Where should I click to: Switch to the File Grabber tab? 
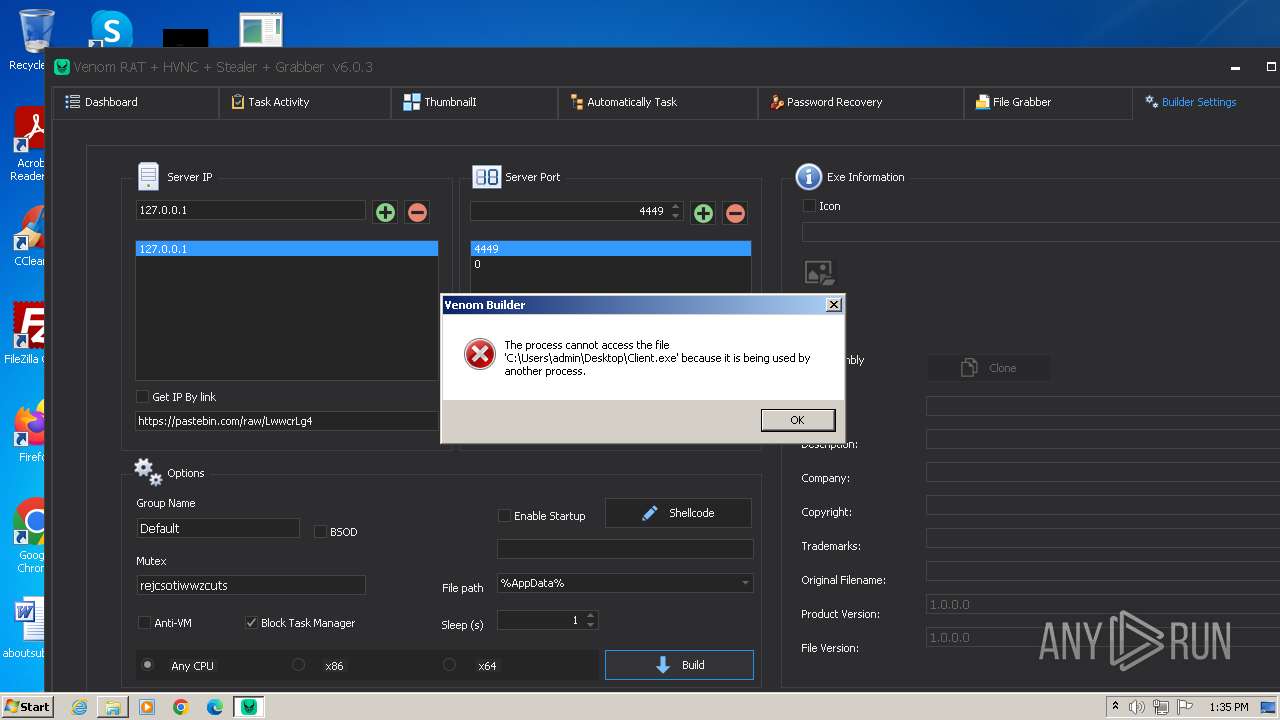click(1048, 102)
